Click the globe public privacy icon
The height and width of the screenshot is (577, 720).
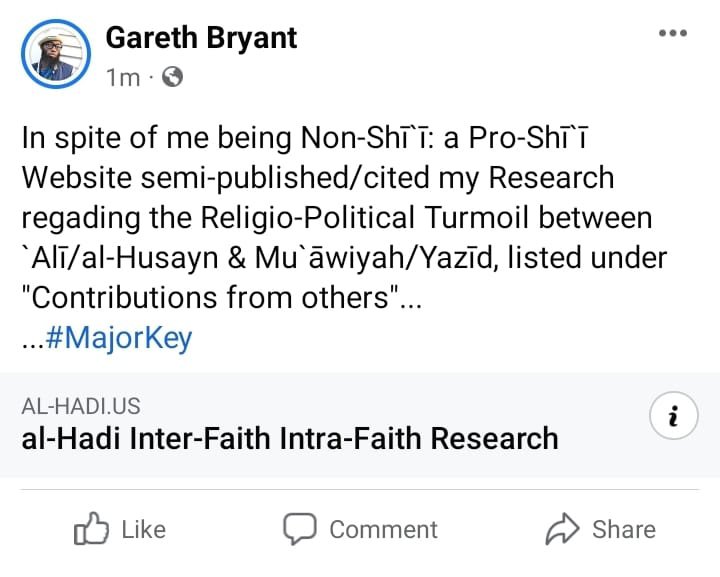(172, 77)
